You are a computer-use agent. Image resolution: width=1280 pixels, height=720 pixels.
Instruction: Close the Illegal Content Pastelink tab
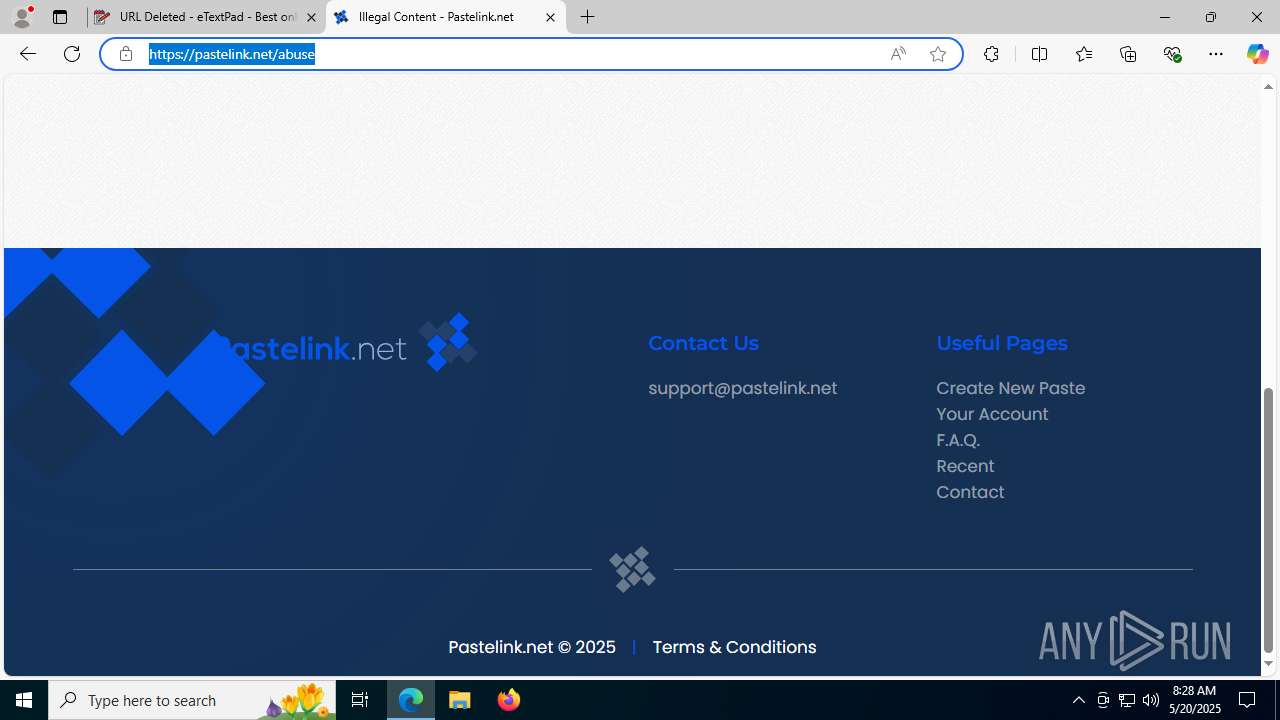[x=550, y=17]
